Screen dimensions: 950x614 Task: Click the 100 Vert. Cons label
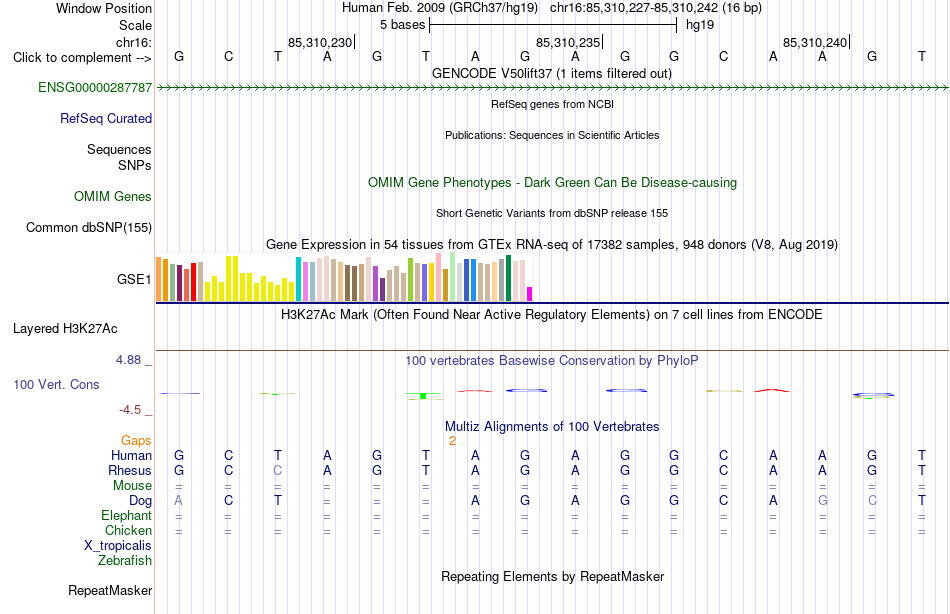56,384
